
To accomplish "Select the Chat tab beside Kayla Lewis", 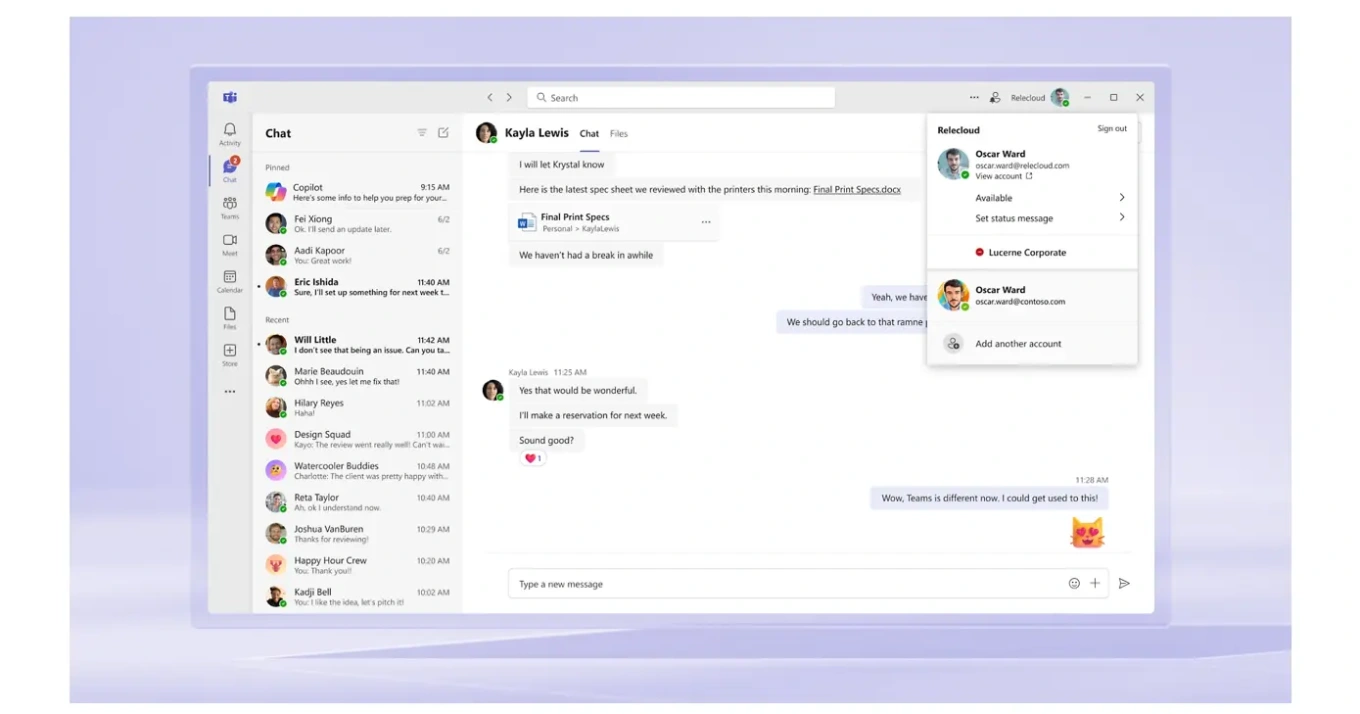I will (x=589, y=134).
